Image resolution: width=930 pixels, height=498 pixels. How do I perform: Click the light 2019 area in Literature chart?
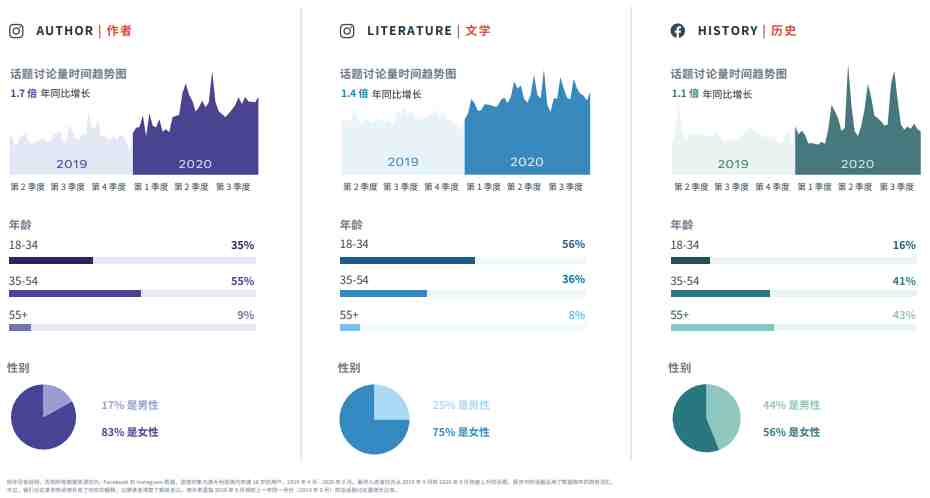point(403,144)
